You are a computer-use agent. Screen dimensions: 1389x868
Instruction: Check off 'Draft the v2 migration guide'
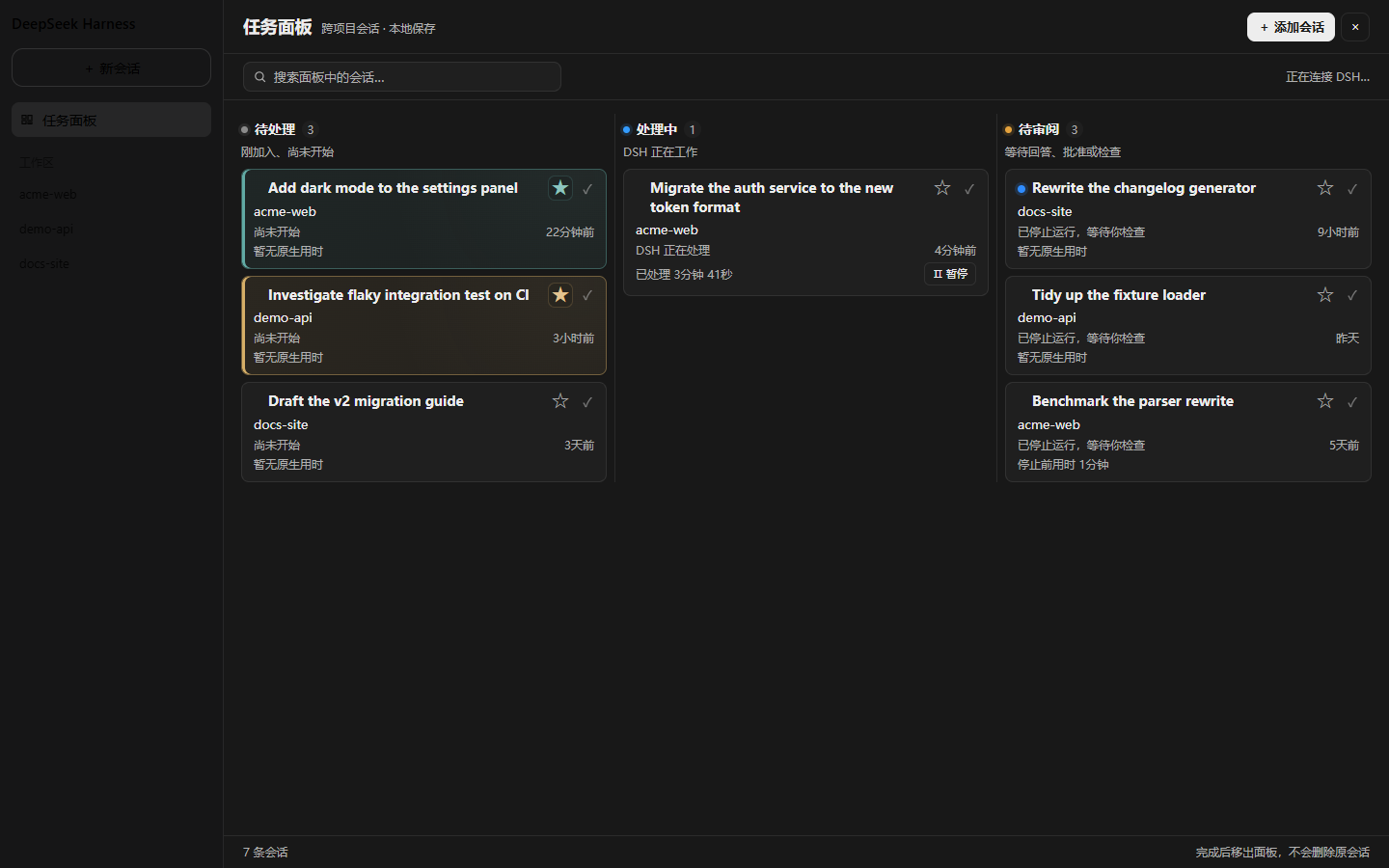point(587,402)
